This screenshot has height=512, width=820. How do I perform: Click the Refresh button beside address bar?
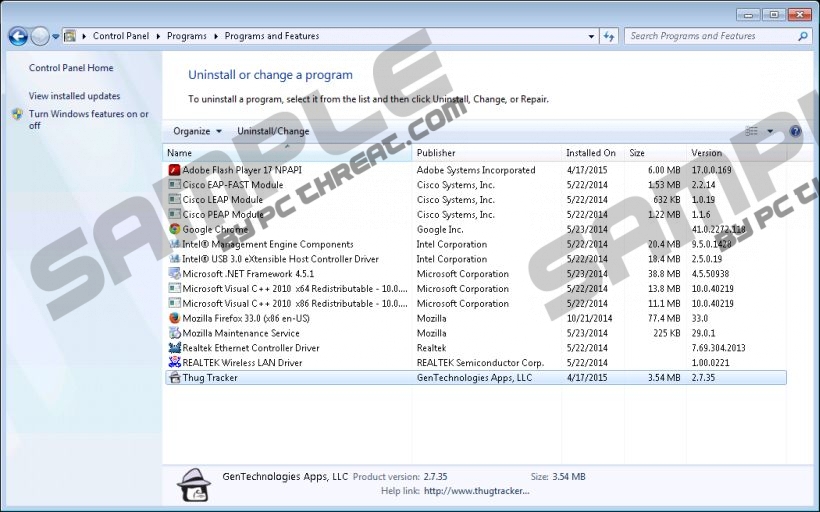click(609, 37)
